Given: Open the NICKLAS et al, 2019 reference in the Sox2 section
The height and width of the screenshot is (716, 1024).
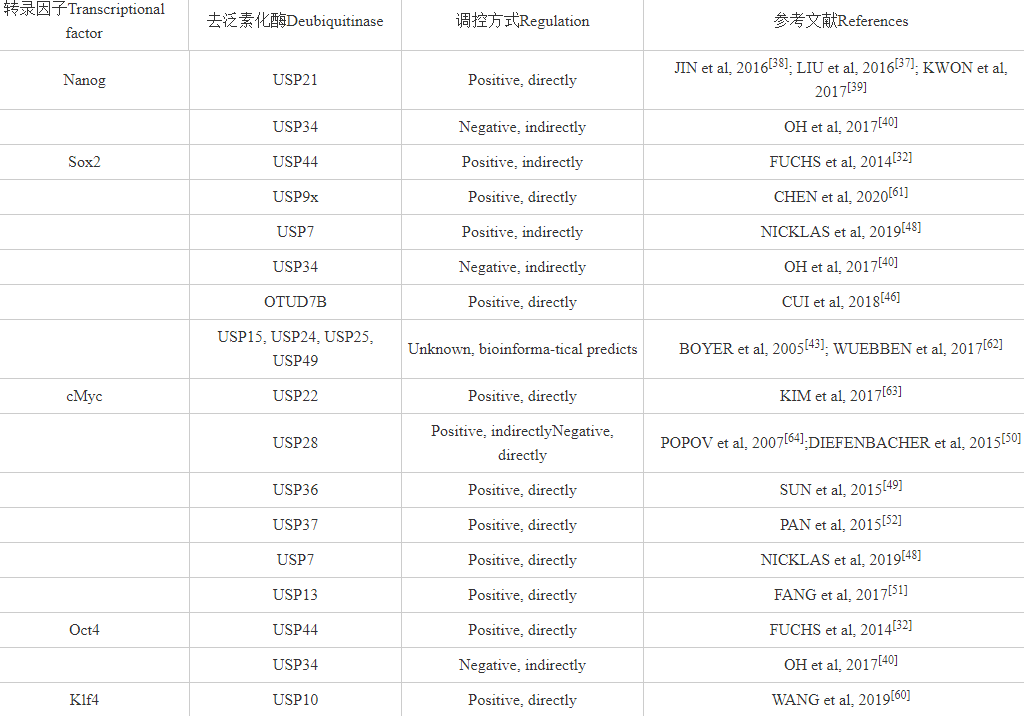Looking at the screenshot, I should 840,231.
